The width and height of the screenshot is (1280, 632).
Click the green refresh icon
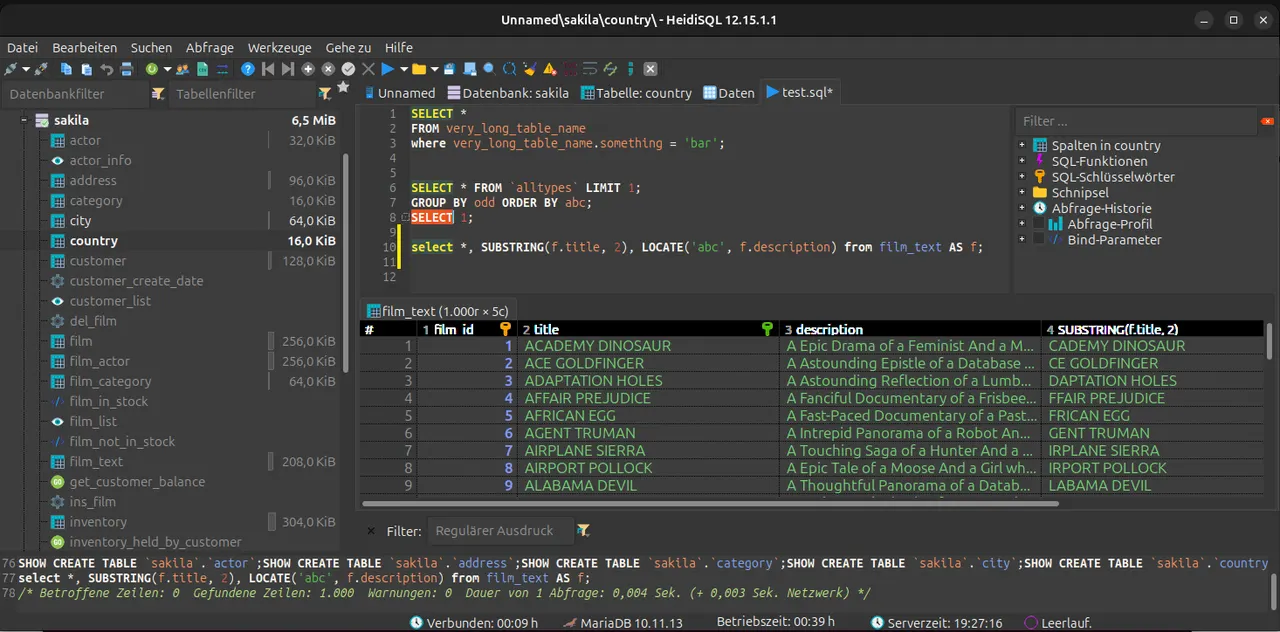coord(152,69)
